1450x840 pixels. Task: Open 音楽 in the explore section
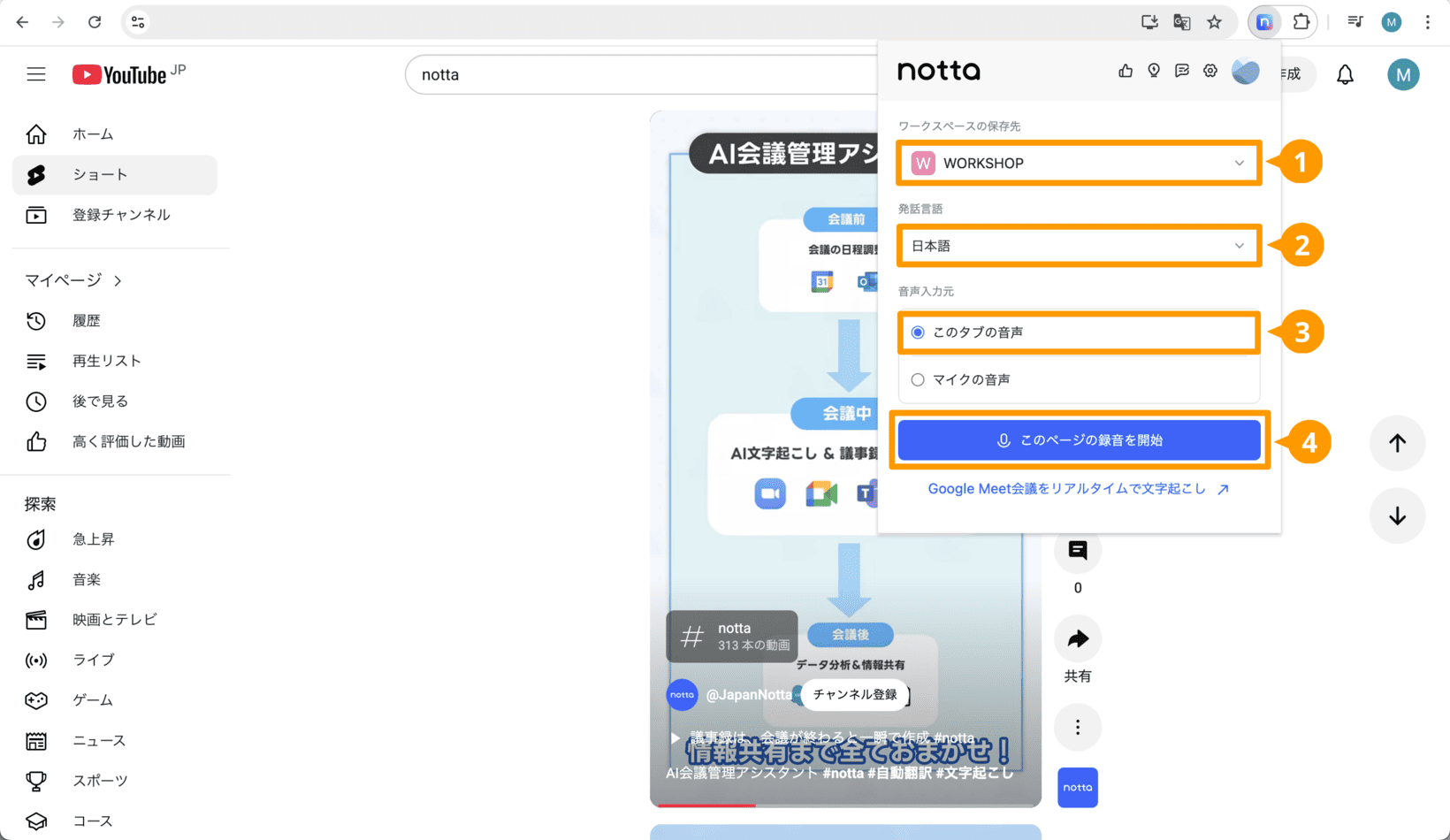click(115, 580)
